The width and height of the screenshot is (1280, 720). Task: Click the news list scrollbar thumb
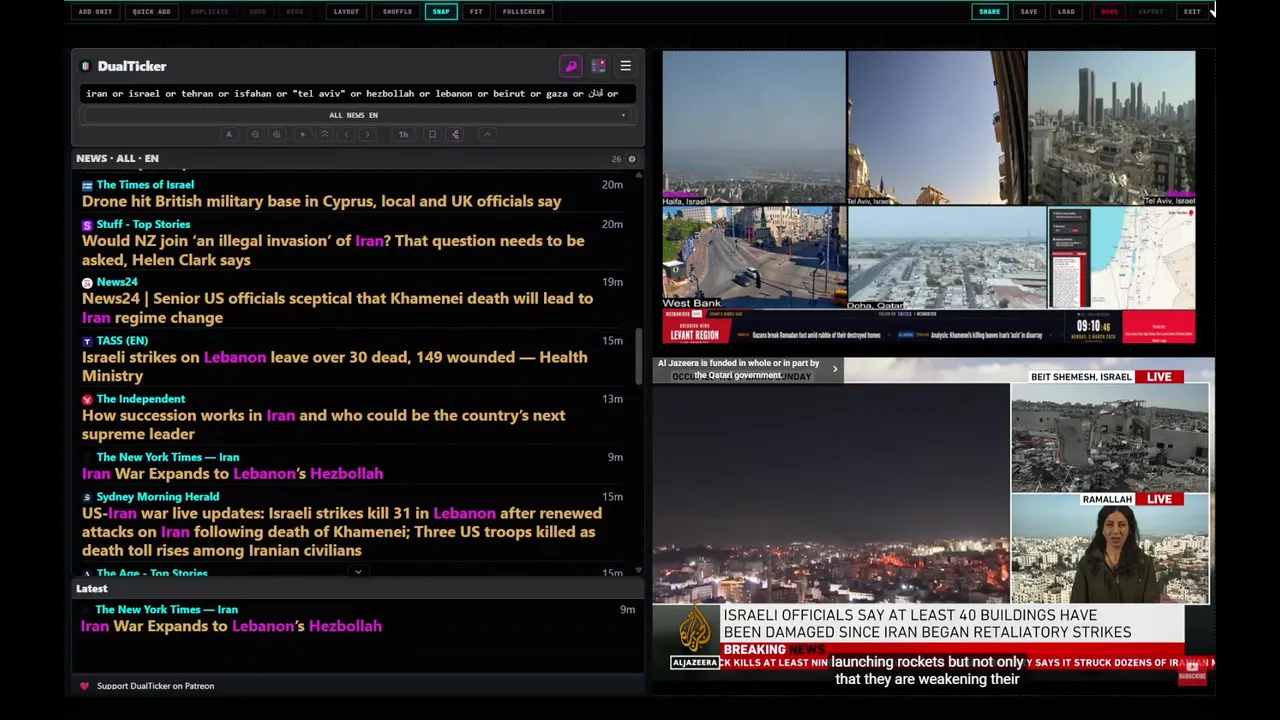point(638,355)
